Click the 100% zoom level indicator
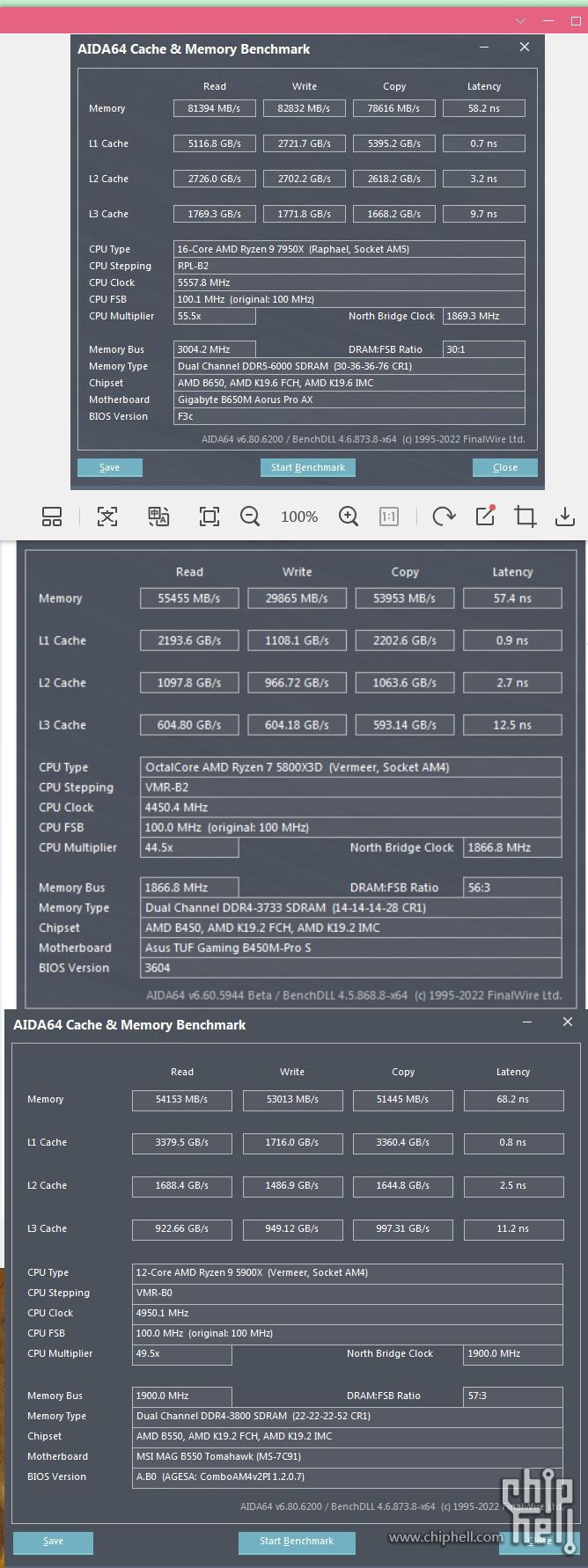The image size is (588, 1568). coord(299,517)
